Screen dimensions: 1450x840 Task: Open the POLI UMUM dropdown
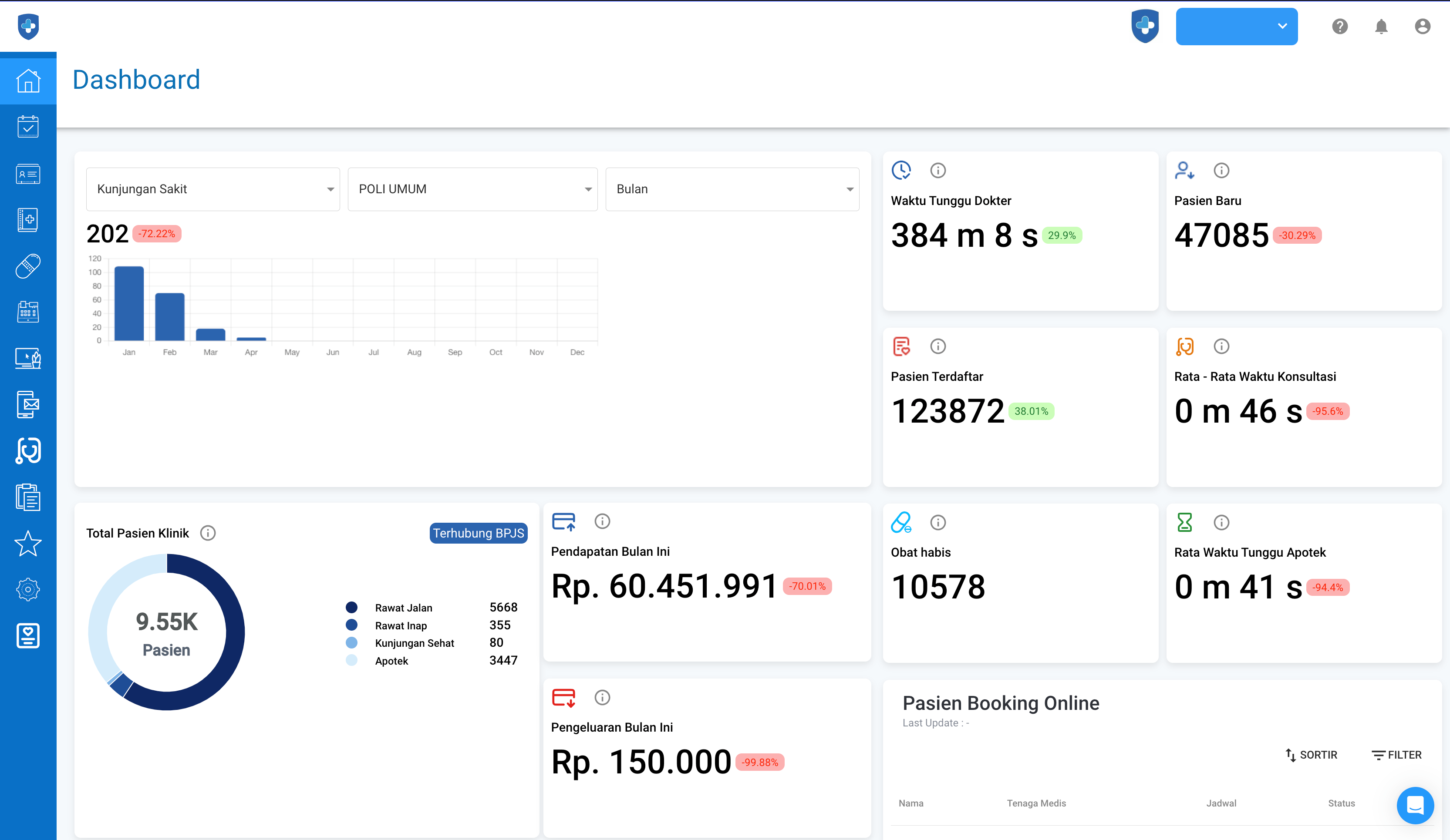[x=472, y=189]
